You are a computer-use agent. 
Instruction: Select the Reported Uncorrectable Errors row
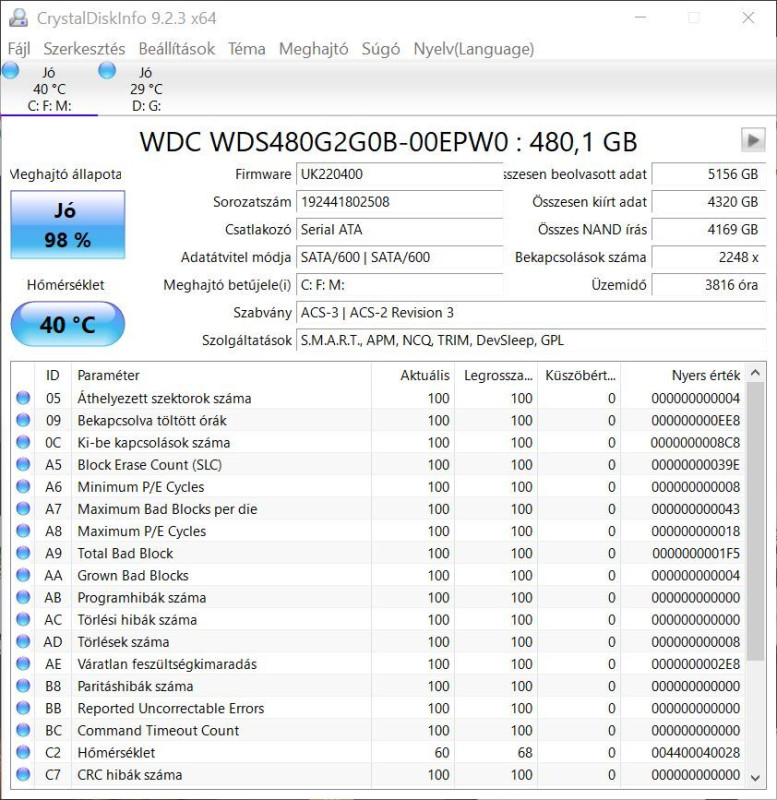tap(378, 708)
